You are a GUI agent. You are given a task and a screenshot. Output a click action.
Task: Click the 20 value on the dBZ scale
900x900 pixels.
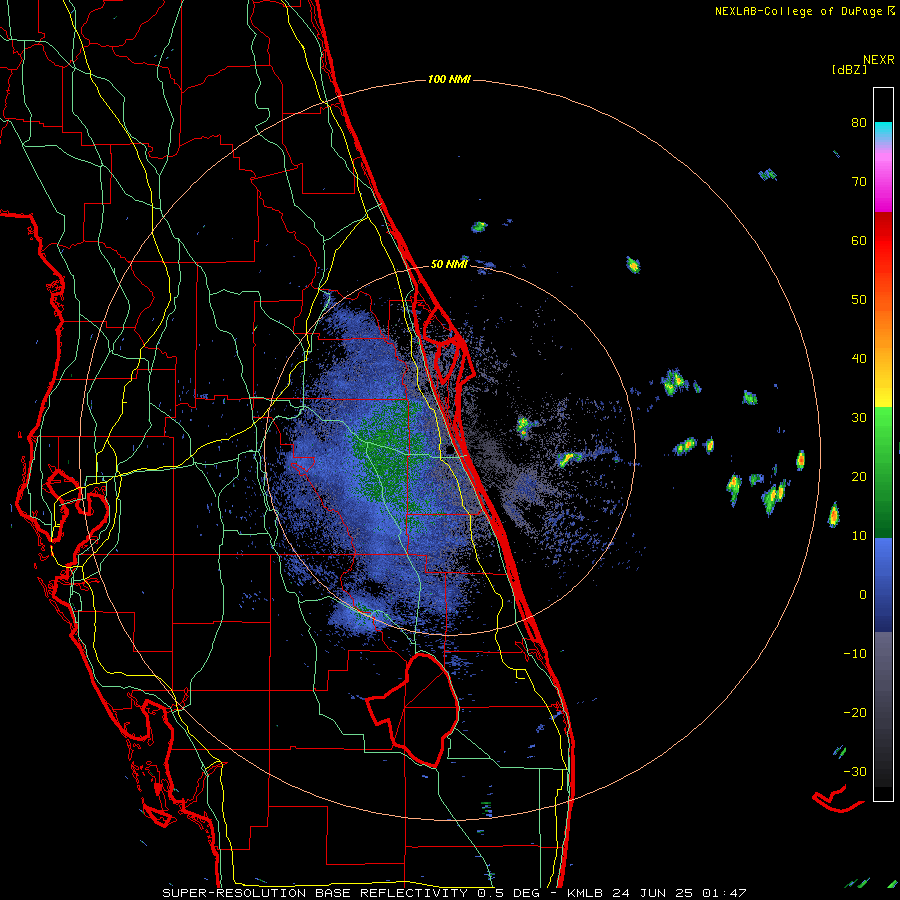click(x=859, y=476)
